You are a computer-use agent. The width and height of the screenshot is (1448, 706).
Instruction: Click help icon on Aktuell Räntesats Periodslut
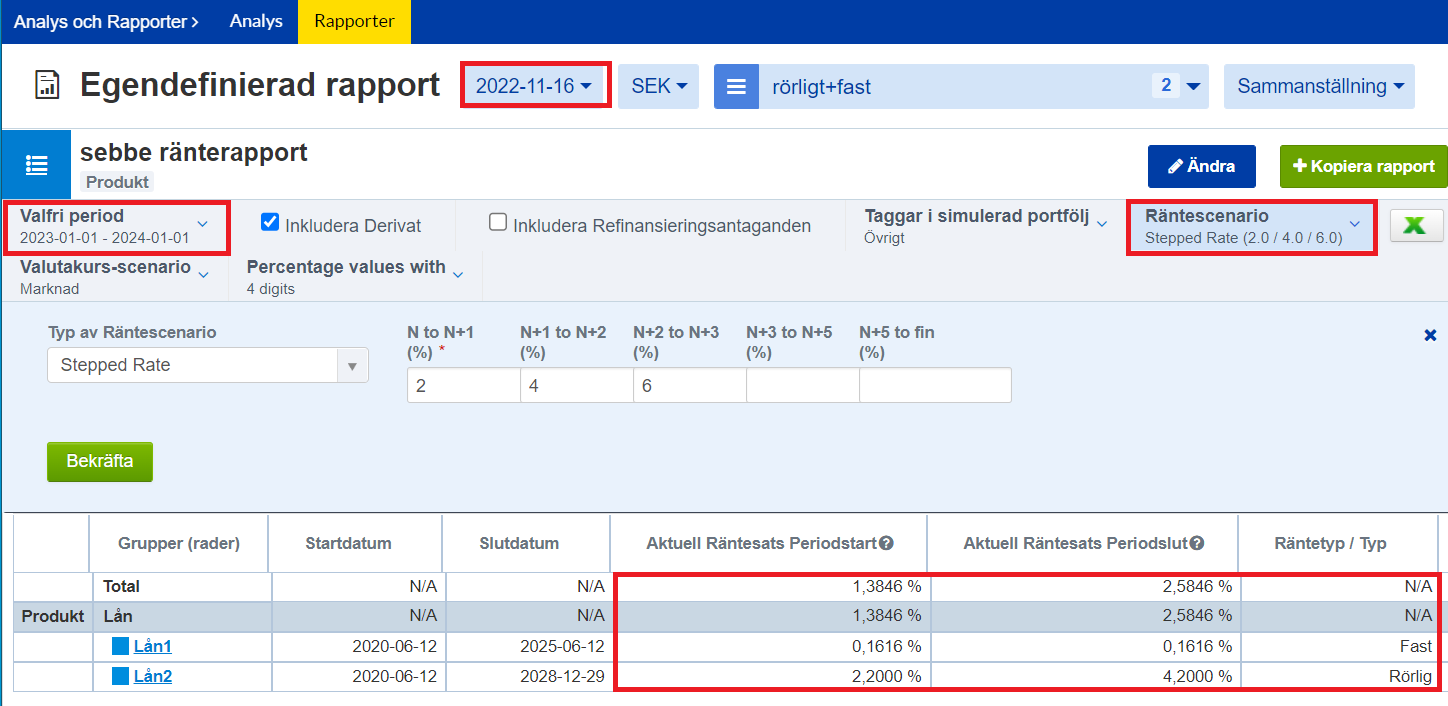click(1197, 544)
